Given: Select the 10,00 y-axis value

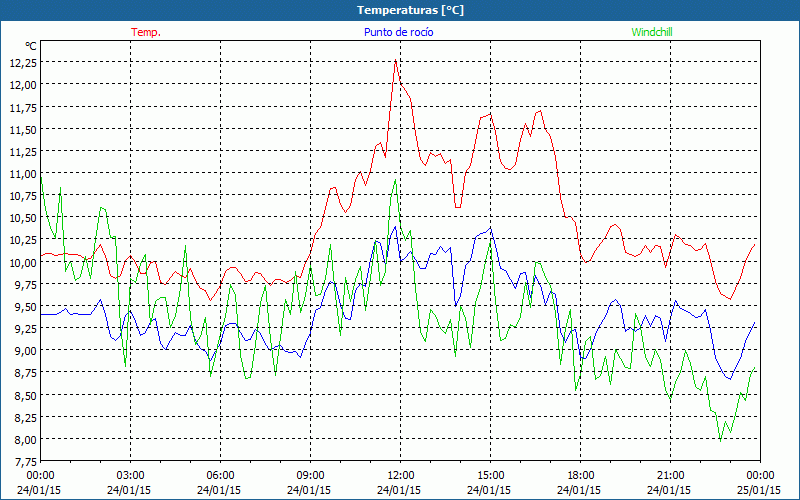Looking at the screenshot, I should point(23,263).
